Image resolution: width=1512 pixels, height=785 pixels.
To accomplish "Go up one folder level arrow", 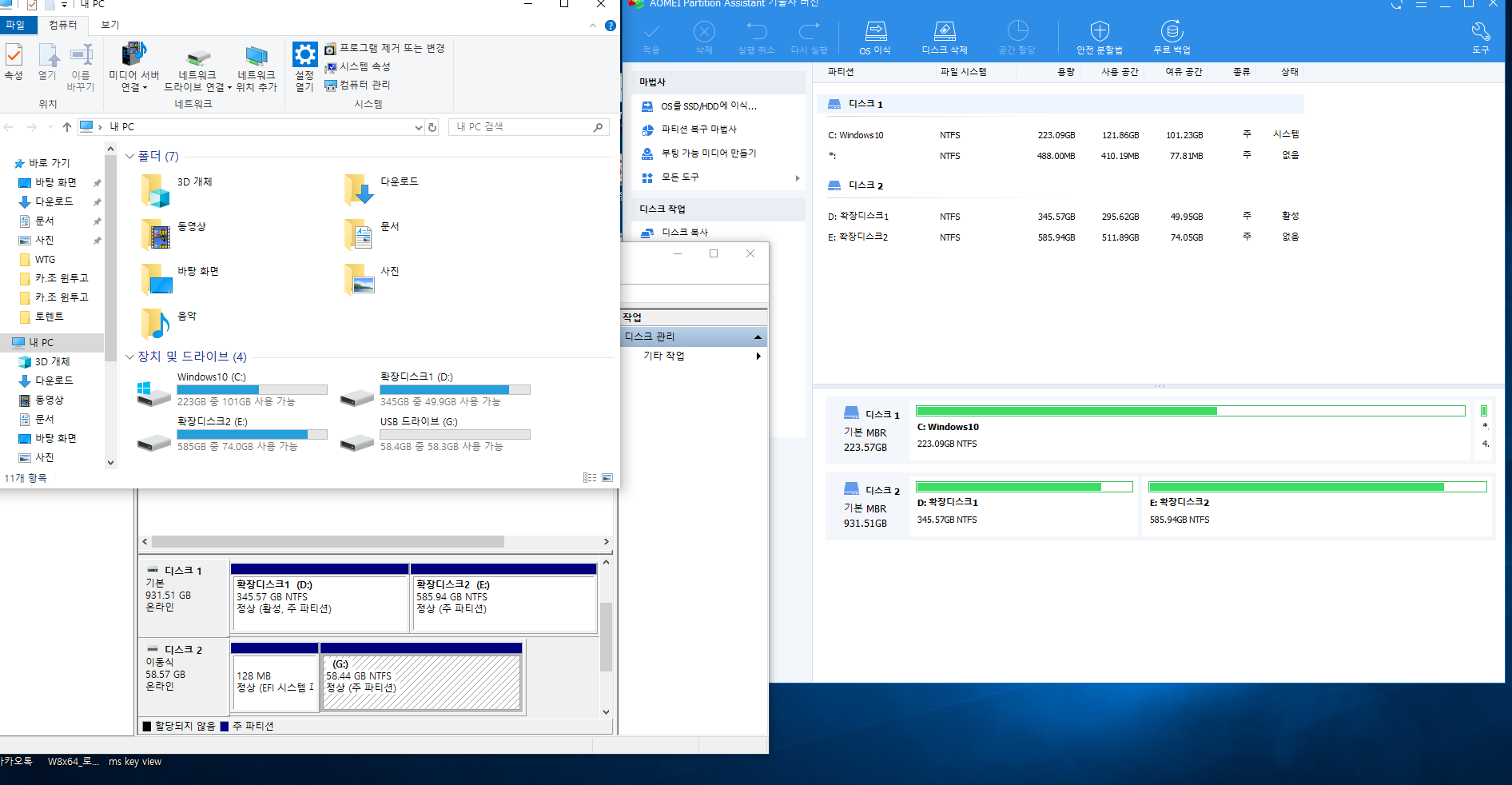I will [x=67, y=127].
